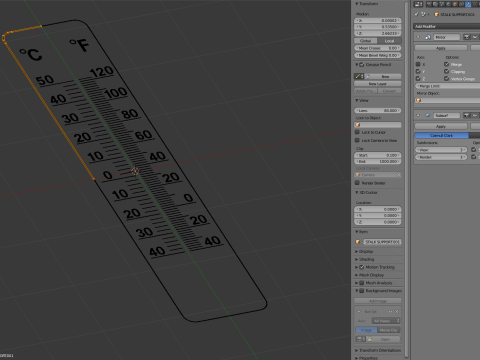Apply the Mirror modifier
480x360 pixels.
pyautogui.click(x=441, y=48)
